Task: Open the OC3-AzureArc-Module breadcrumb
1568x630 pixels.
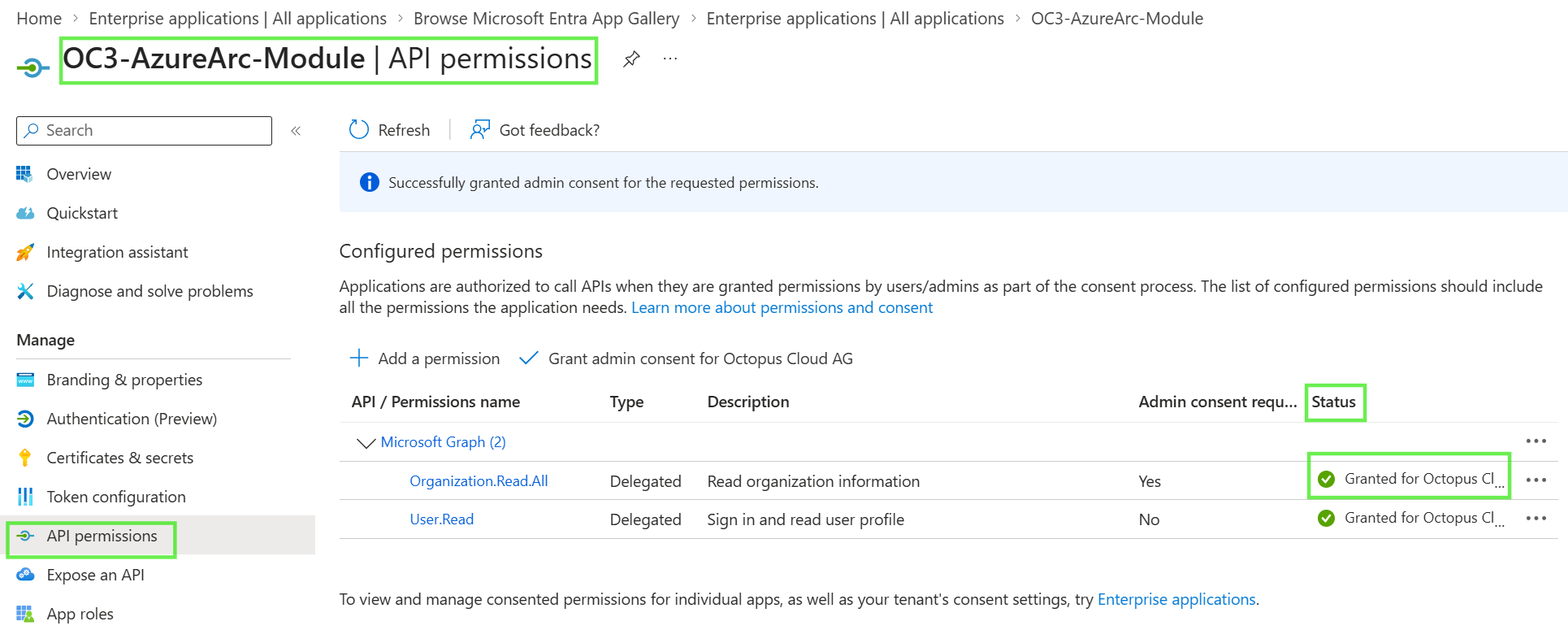Action: [1117, 19]
